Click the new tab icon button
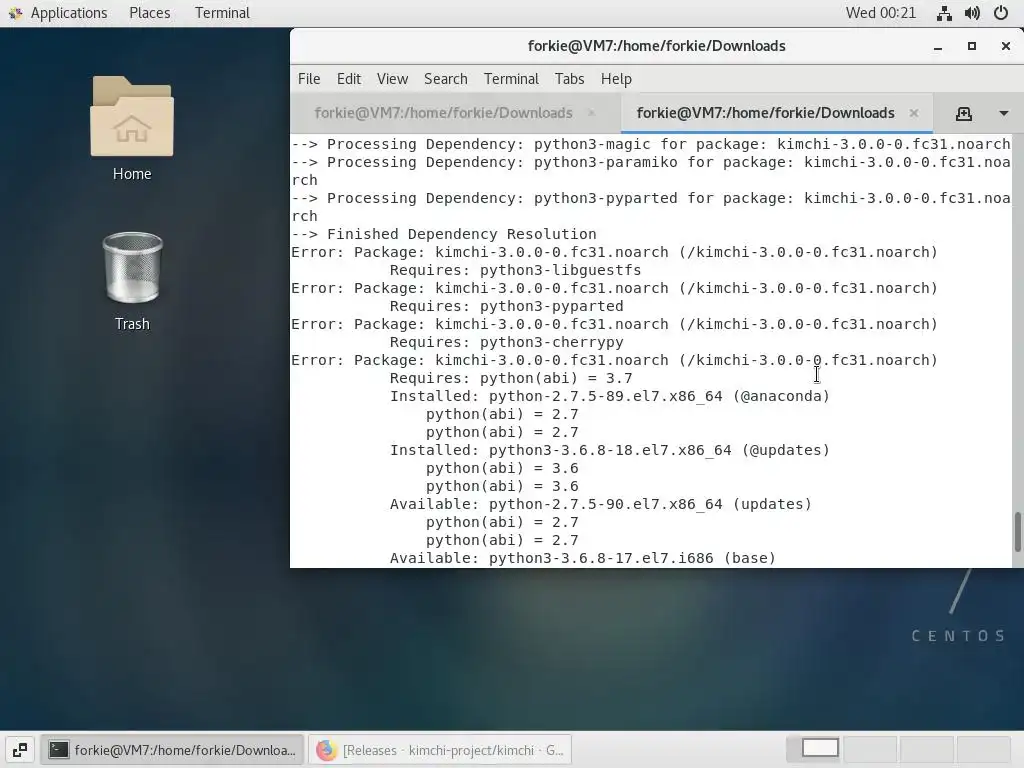This screenshot has width=1024, height=768. pos(964,114)
